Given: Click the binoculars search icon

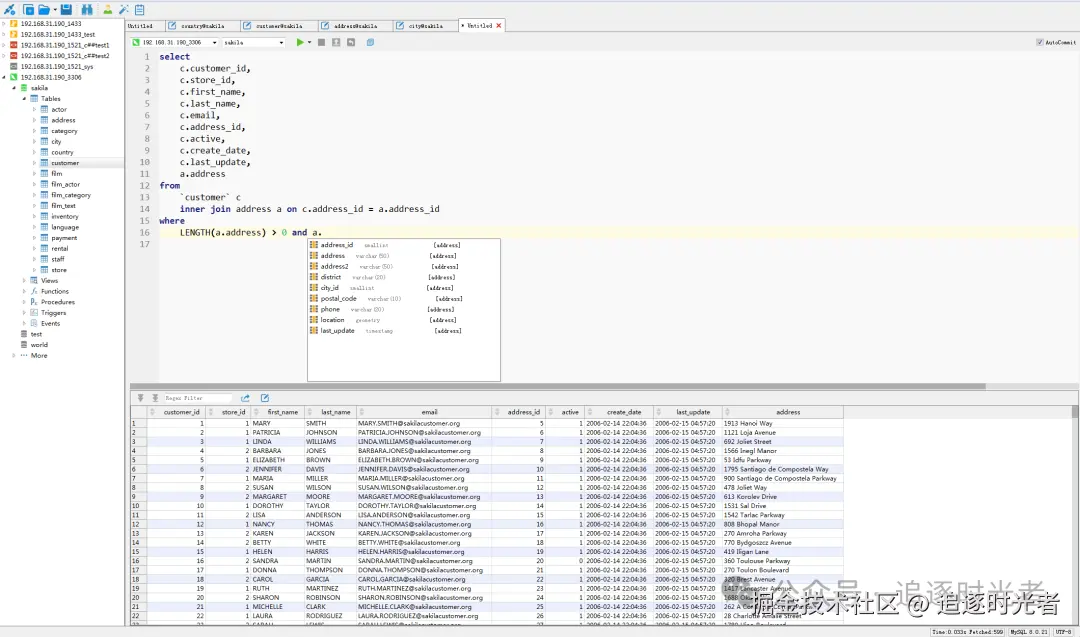Looking at the screenshot, I should pyautogui.click(x=87, y=10).
